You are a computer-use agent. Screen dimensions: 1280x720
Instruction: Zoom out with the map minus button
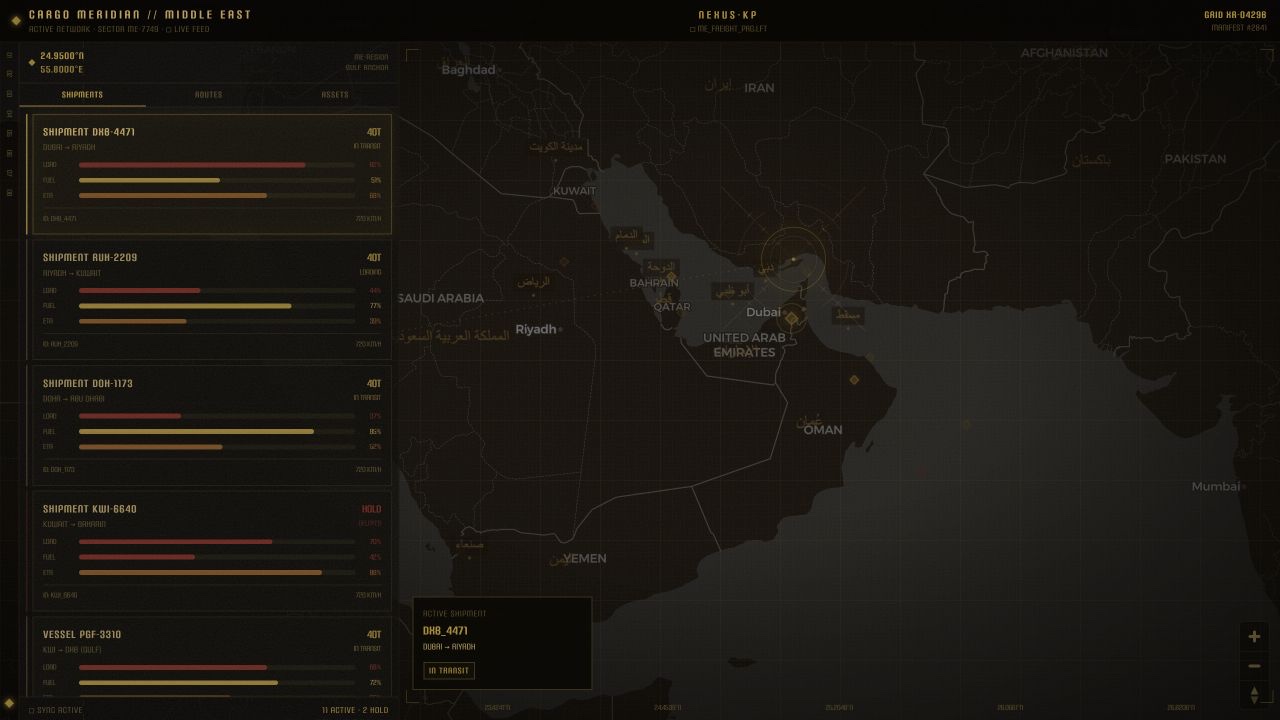1254,666
